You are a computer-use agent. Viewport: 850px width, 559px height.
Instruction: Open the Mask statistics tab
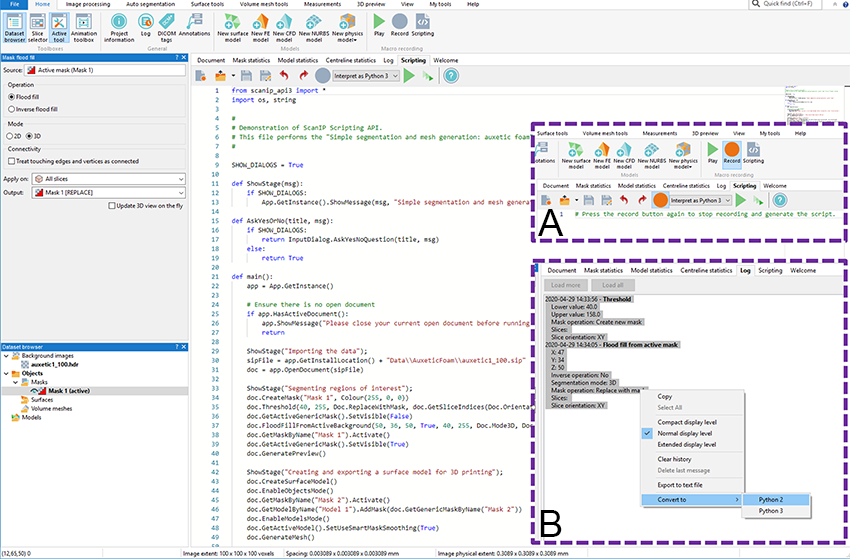point(251,60)
